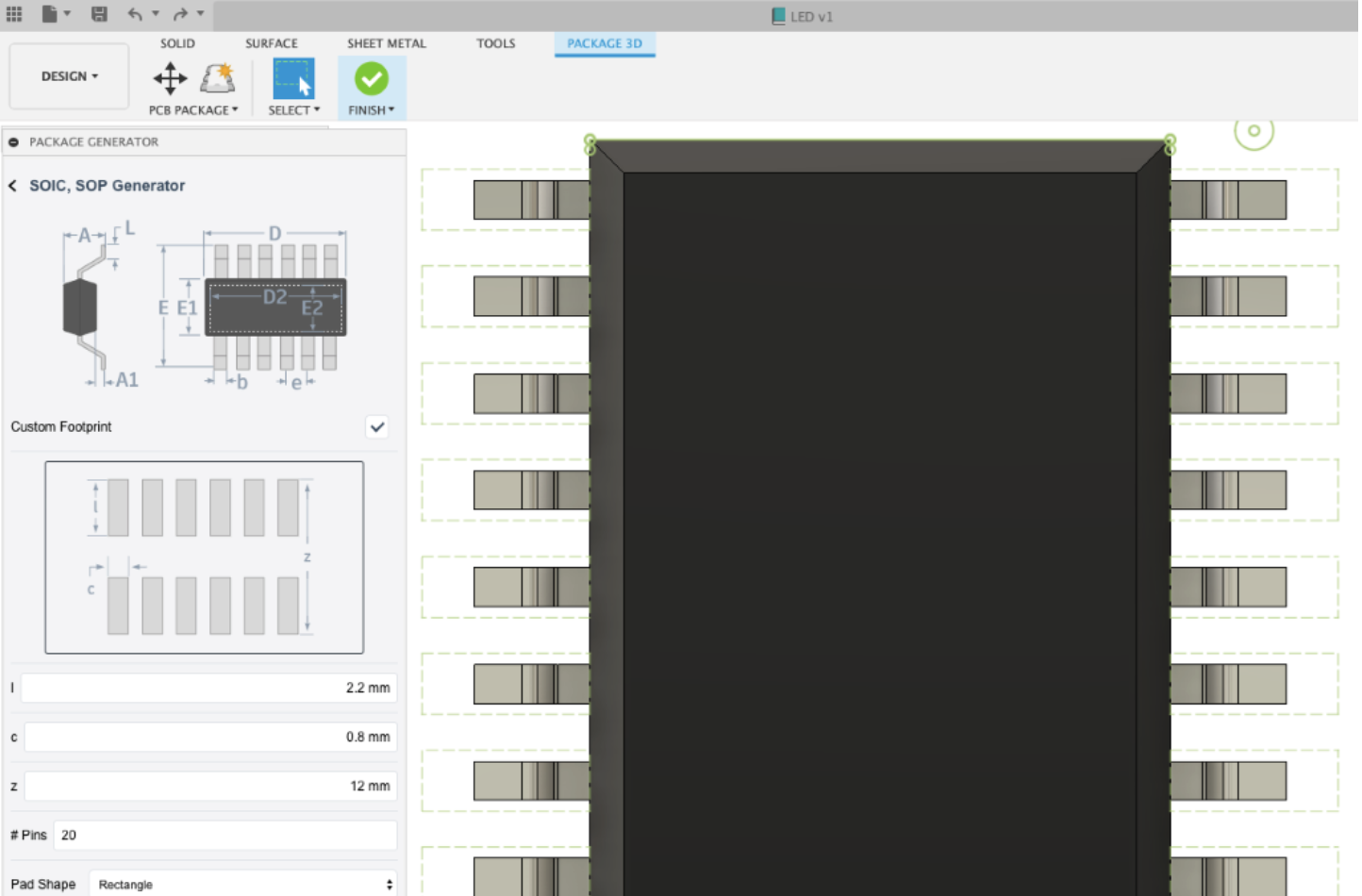Undo the last action
Screen dimensions: 1362x896
point(135,14)
